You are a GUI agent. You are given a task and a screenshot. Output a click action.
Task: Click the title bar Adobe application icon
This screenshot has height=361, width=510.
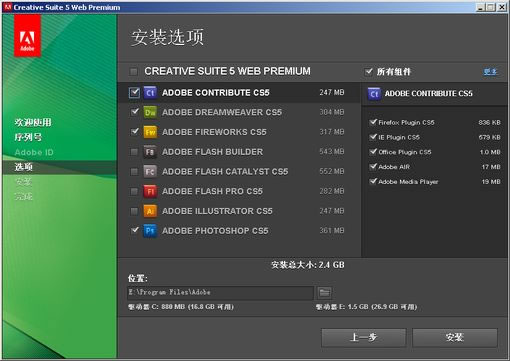click(x=8, y=7)
